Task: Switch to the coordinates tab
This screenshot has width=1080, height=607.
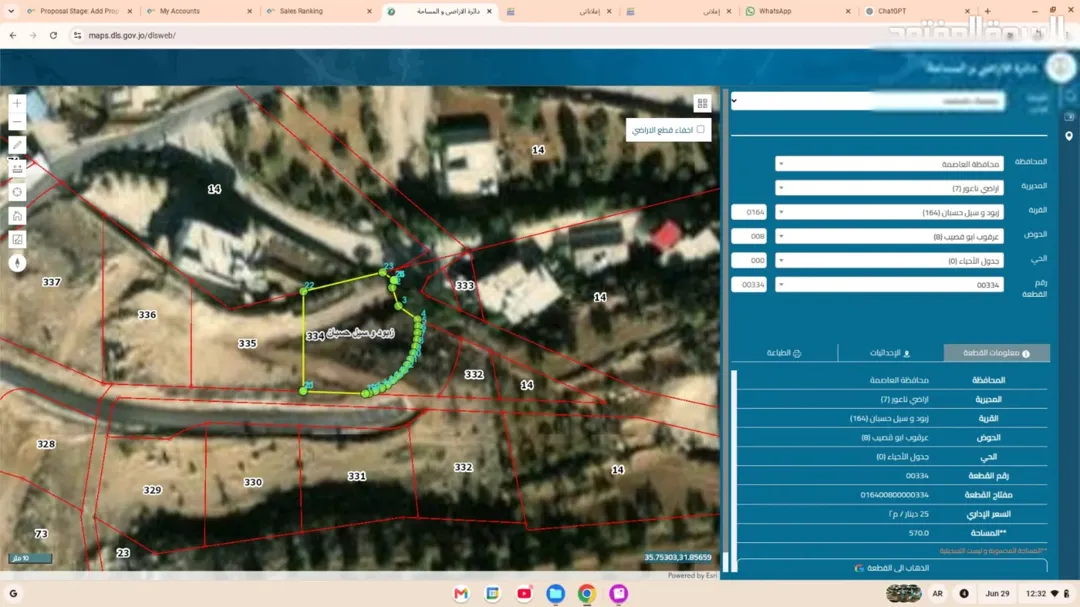Action: [x=890, y=353]
